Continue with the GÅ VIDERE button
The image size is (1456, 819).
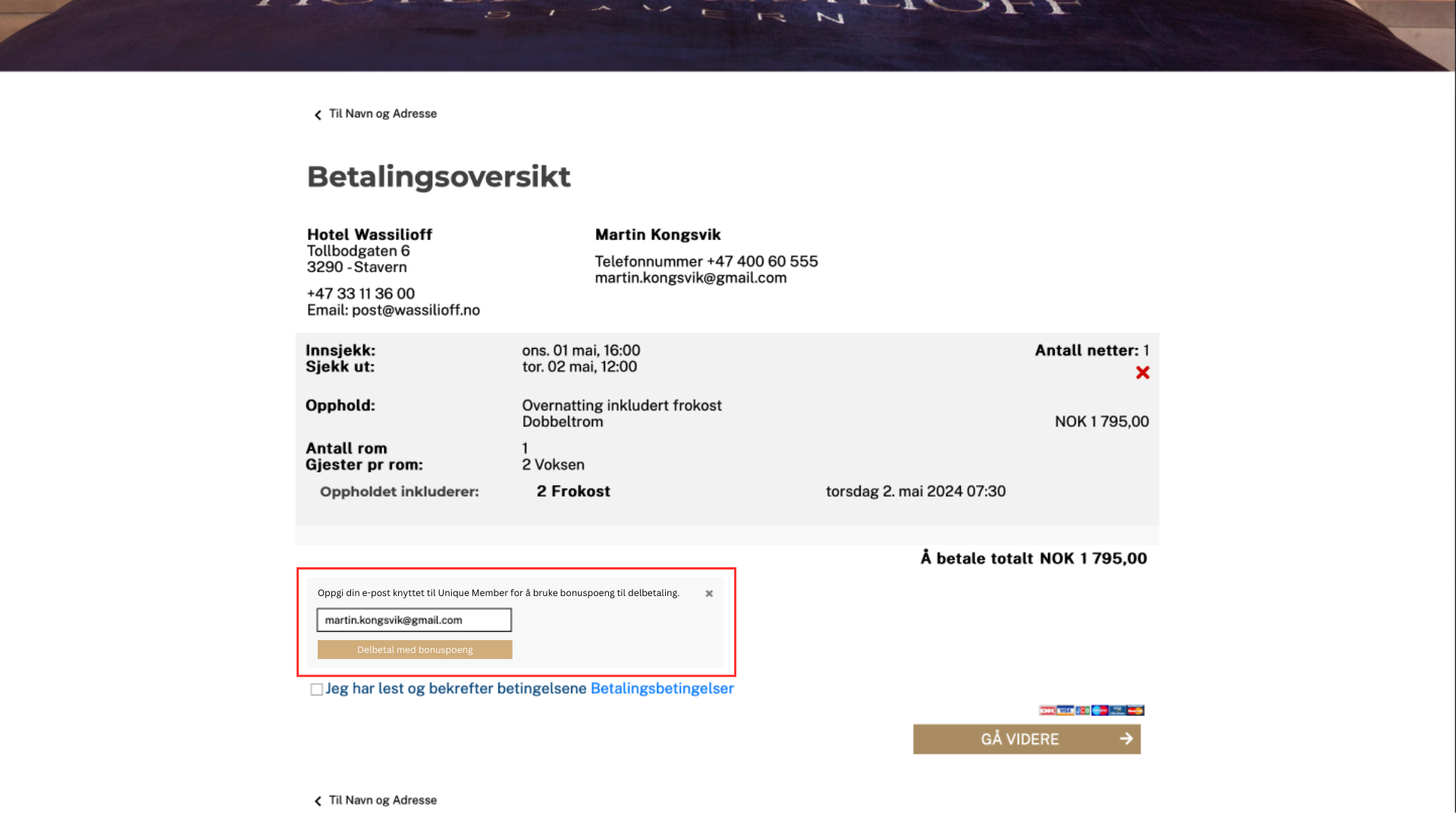click(x=1027, y=739)
